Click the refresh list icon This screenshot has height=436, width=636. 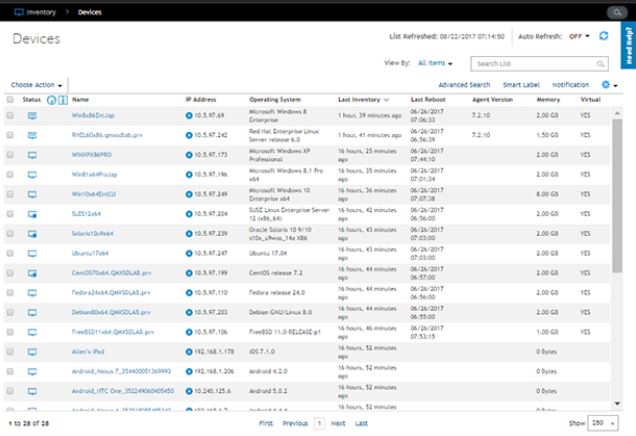[x=603, y=36]
